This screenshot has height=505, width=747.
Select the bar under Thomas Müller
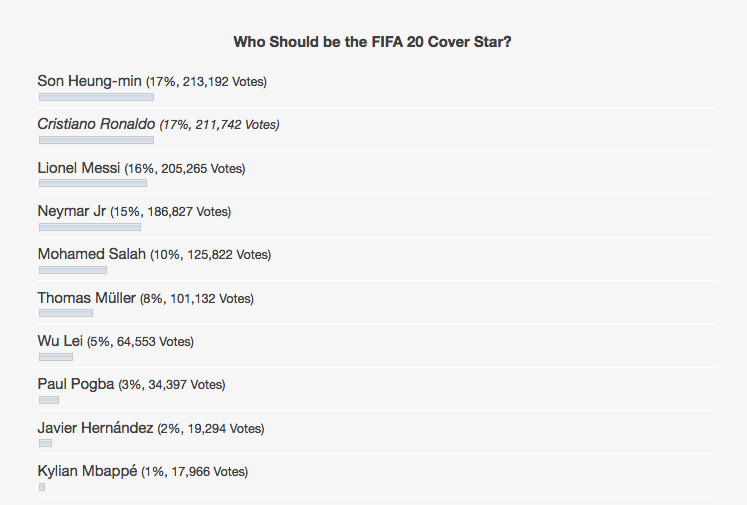(x=66, y=313)
